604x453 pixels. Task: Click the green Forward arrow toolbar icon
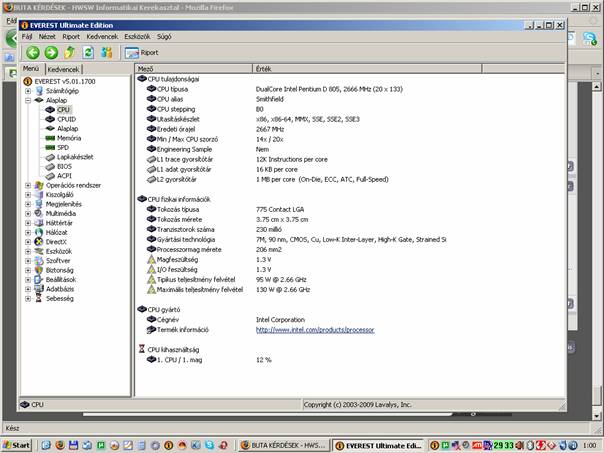(x=51, y=52)
